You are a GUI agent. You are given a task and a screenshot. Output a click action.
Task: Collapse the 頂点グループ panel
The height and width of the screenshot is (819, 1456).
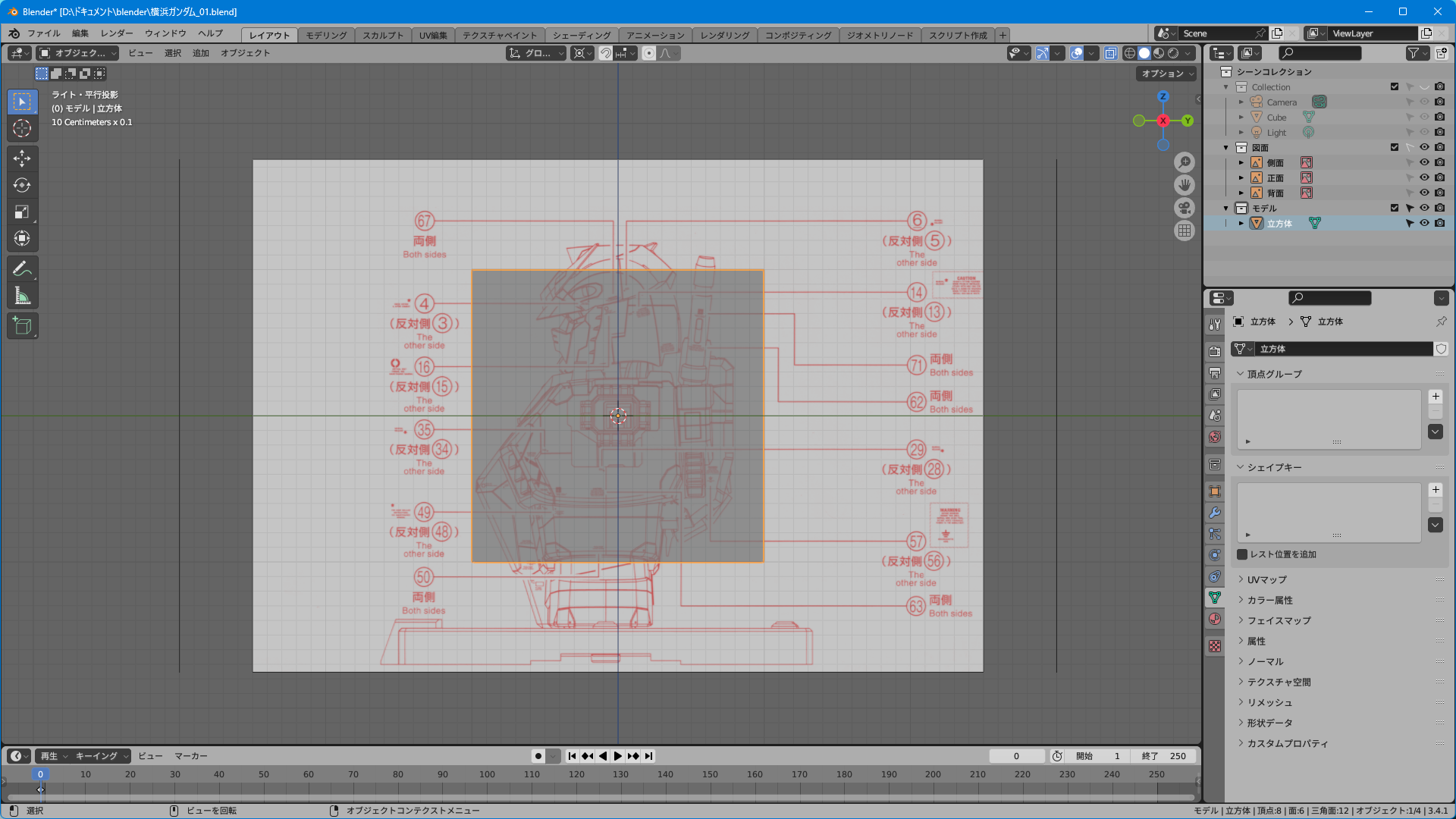1274,374
